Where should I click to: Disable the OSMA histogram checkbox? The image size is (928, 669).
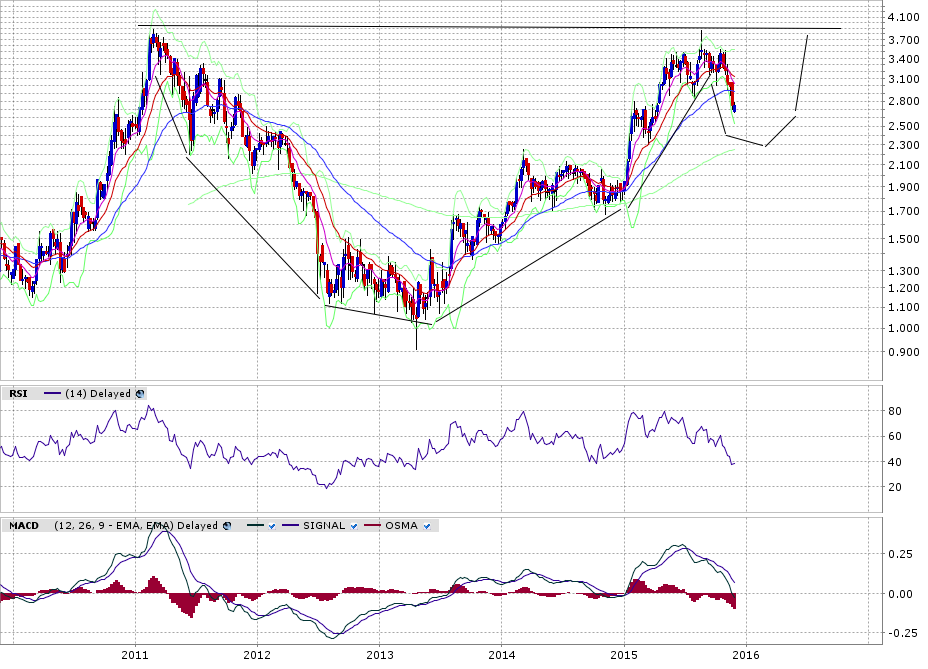[x=427, y=525]
